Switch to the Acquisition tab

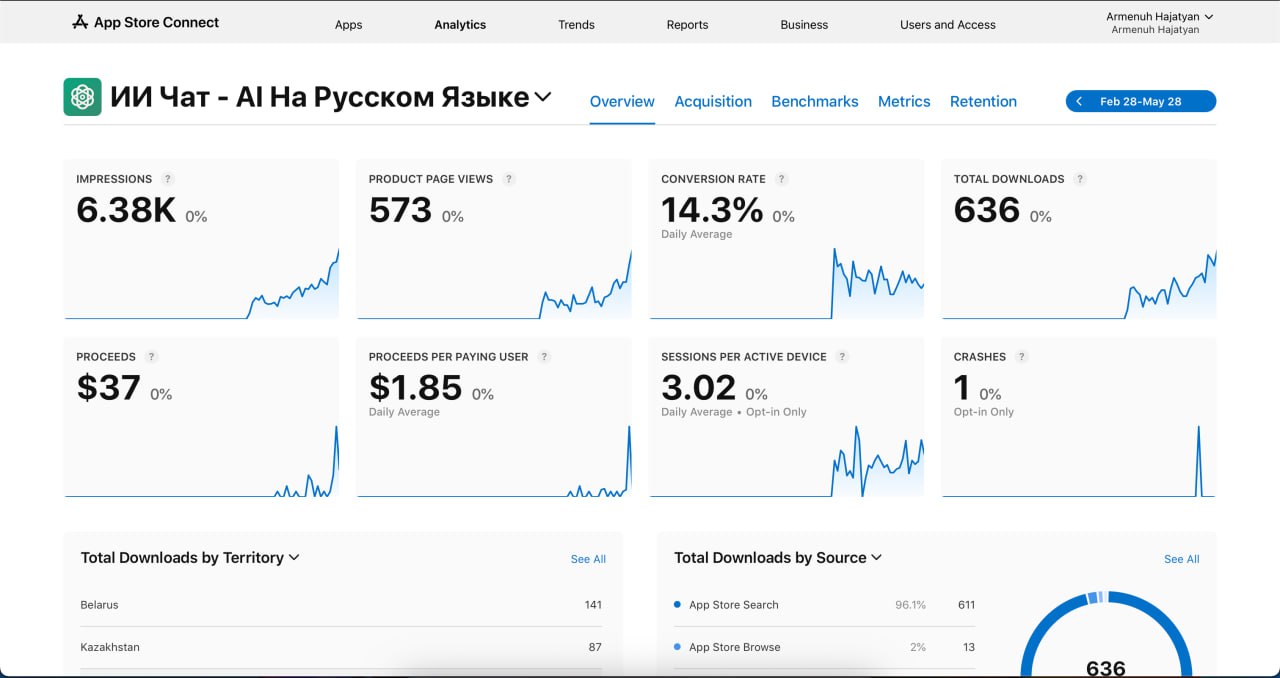point(713,101)
